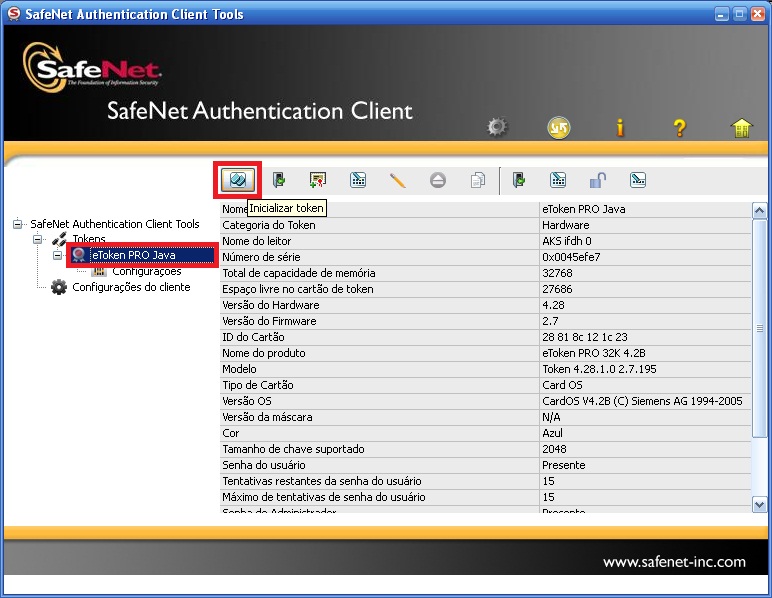Click the 'Versão do Hardware' label

click(x=271, y=305)
